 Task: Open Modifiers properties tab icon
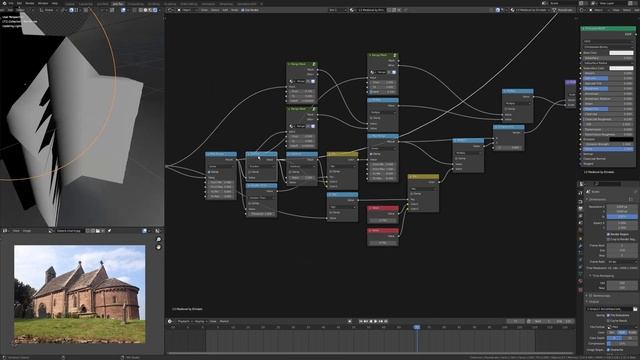point(580,246)
